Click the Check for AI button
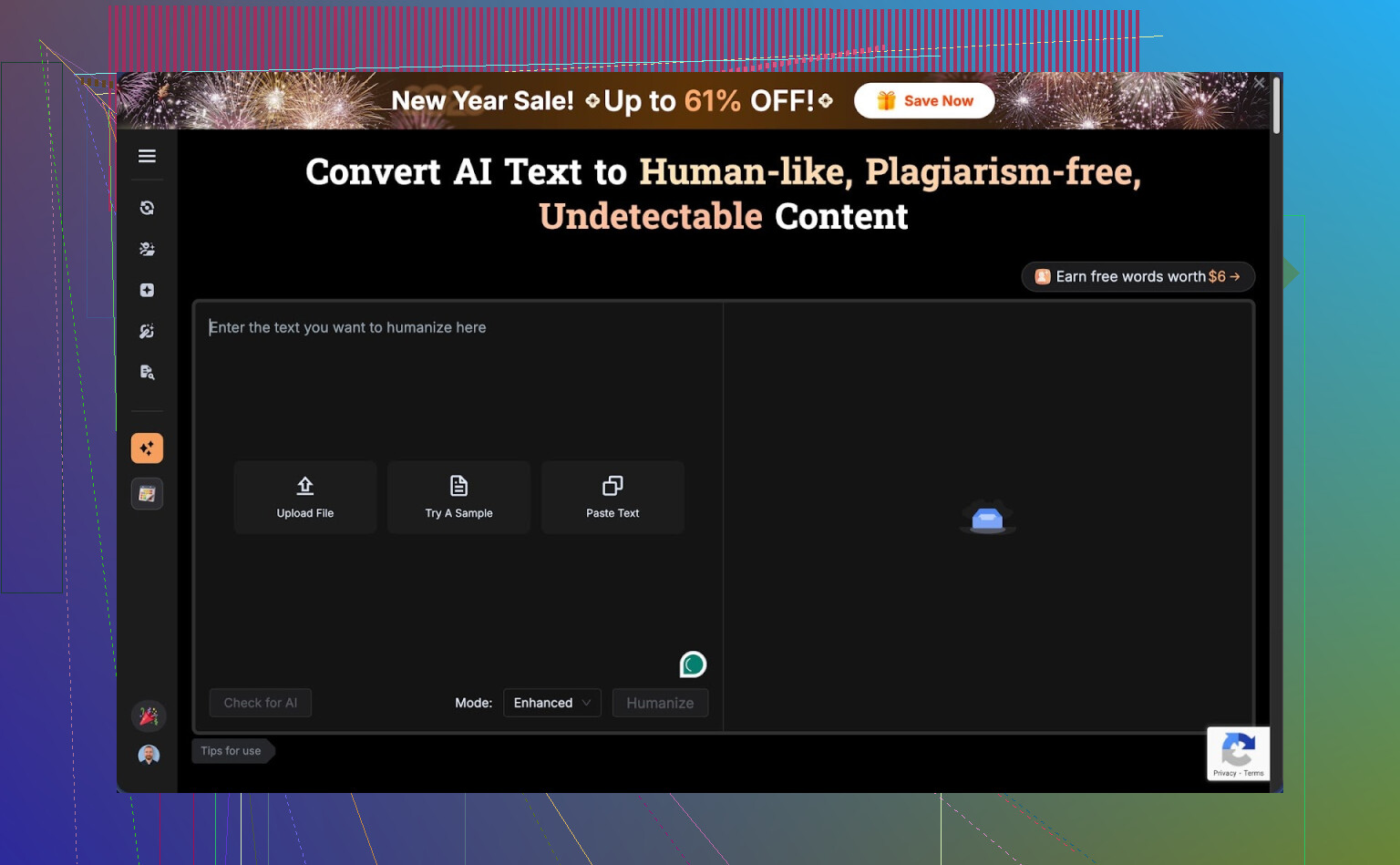This screenshot has width=1400, height=865. 261,703
